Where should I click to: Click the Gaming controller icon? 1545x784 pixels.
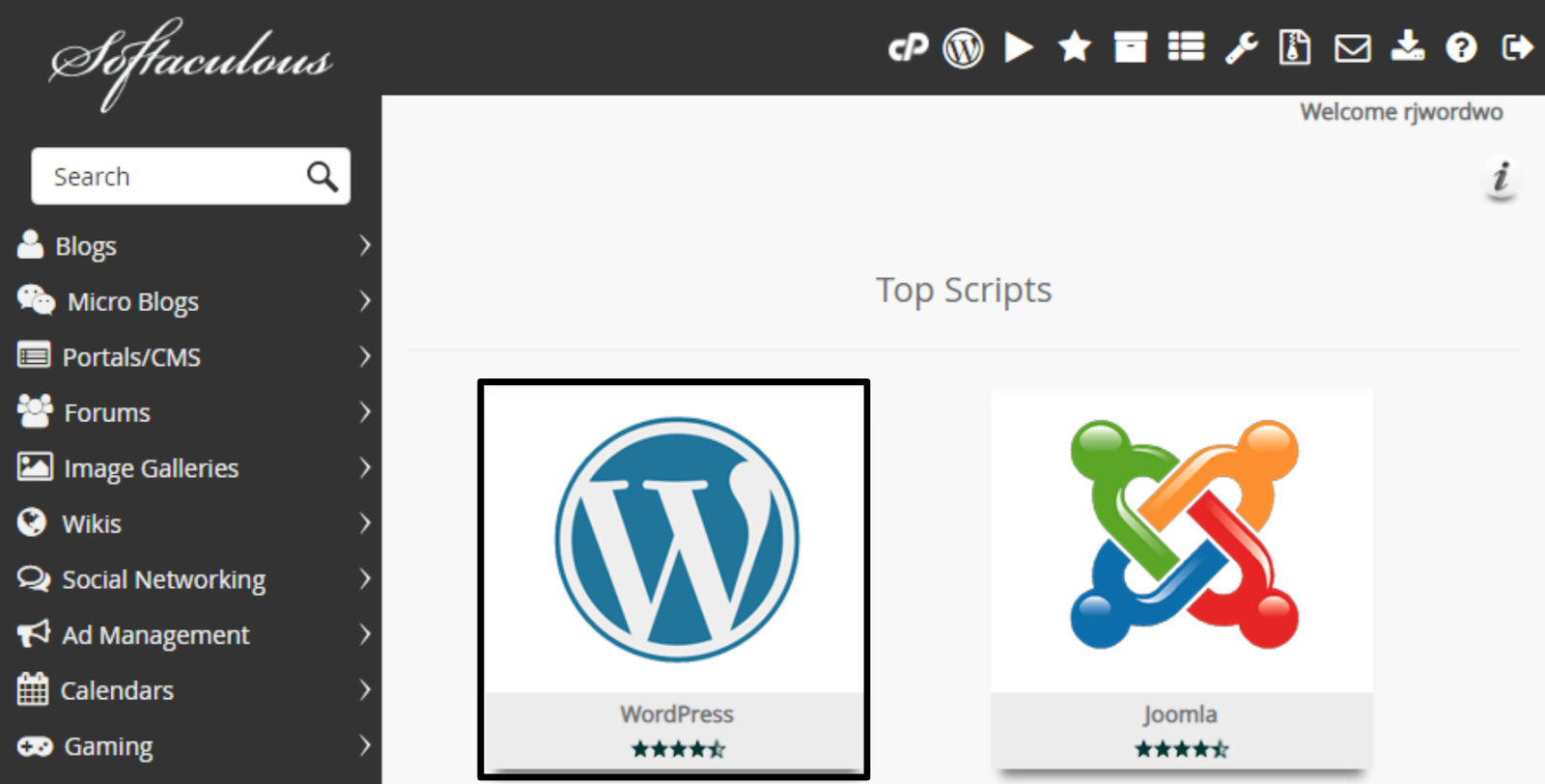tap(35, 746)
